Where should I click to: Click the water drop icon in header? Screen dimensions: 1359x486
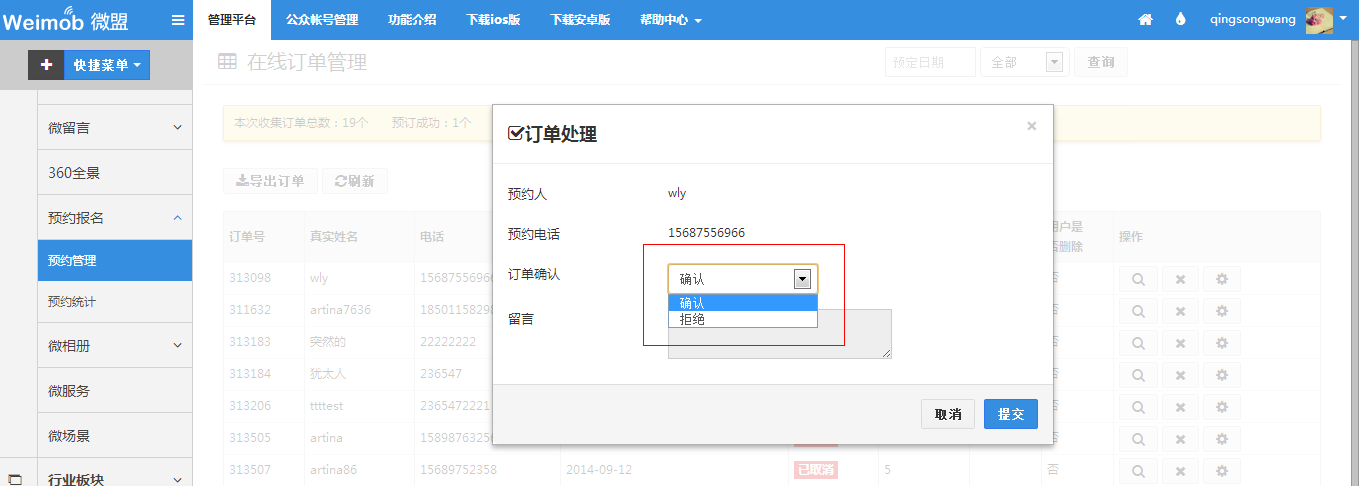point(1181,20)
